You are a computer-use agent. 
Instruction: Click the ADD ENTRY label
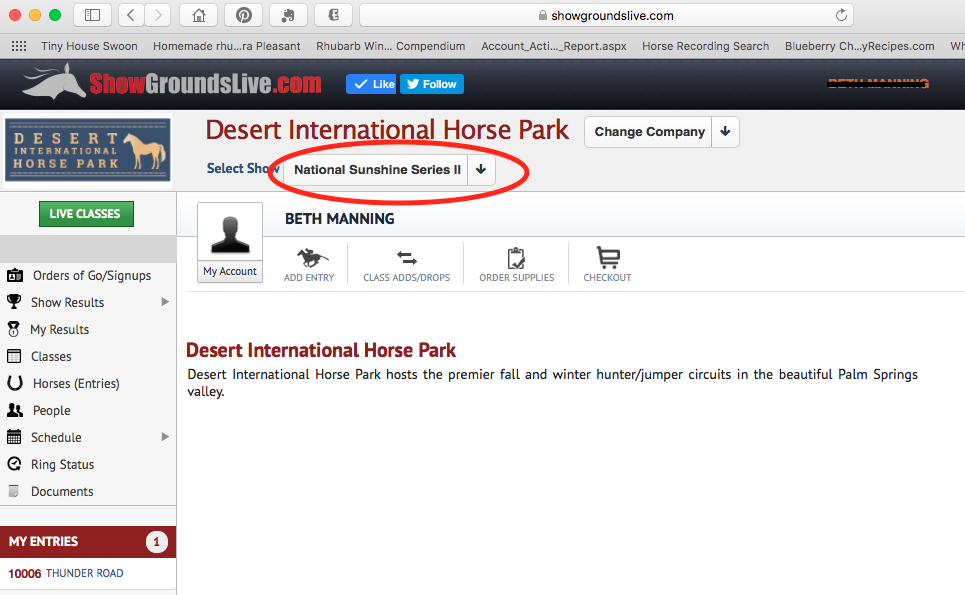pyautogui.click(x=309, y=278)
